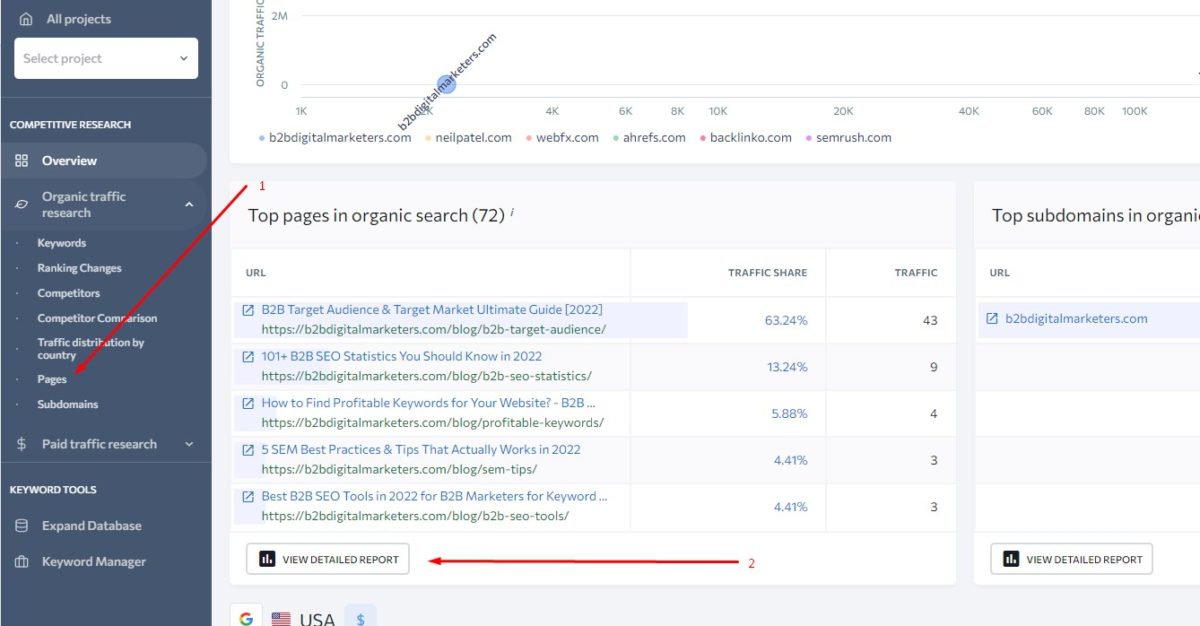The width and height of the screenshot is (1200, 626).
Task: Open the 101+ B2B SEO Statistics article link
Action: pos(401,356)
